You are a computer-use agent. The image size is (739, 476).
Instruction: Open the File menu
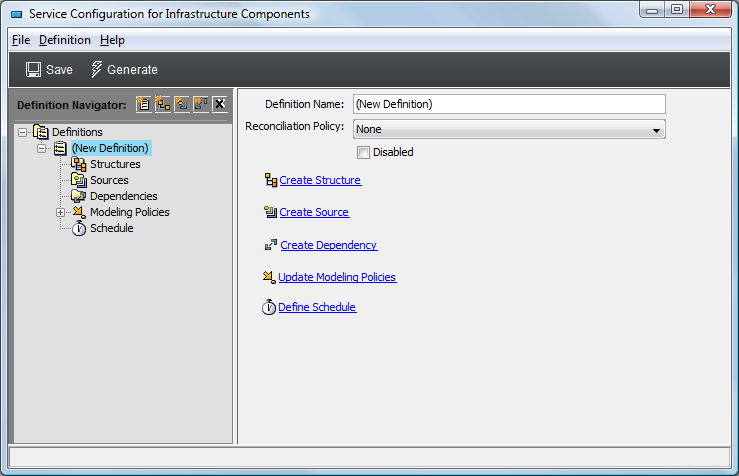point(21,41)
